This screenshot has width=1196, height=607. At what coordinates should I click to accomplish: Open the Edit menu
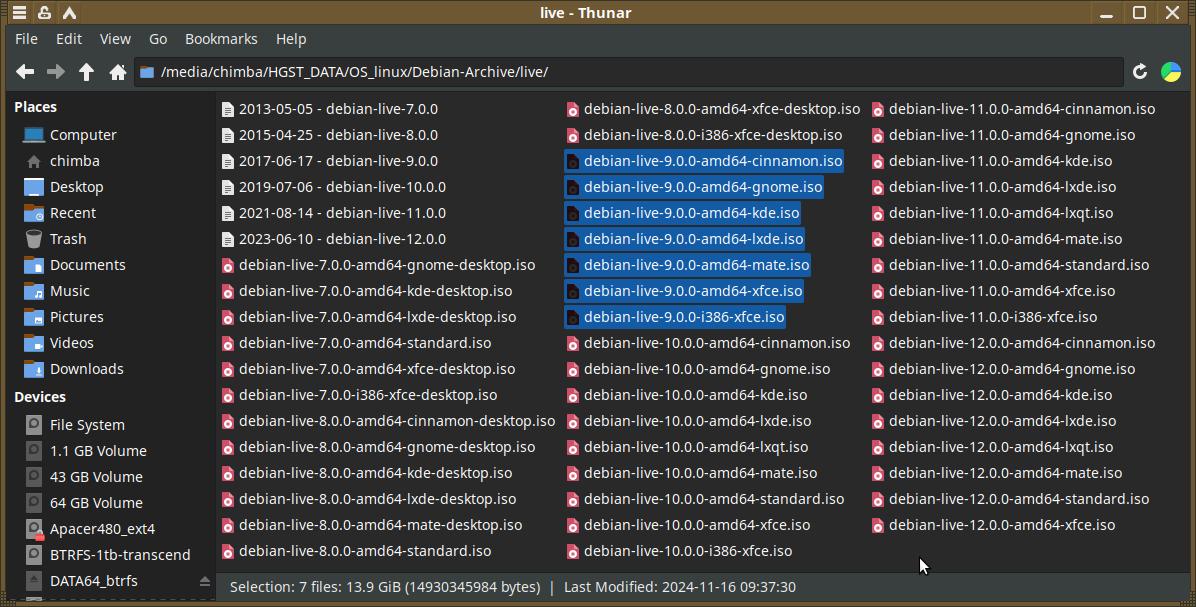[69, 39]
